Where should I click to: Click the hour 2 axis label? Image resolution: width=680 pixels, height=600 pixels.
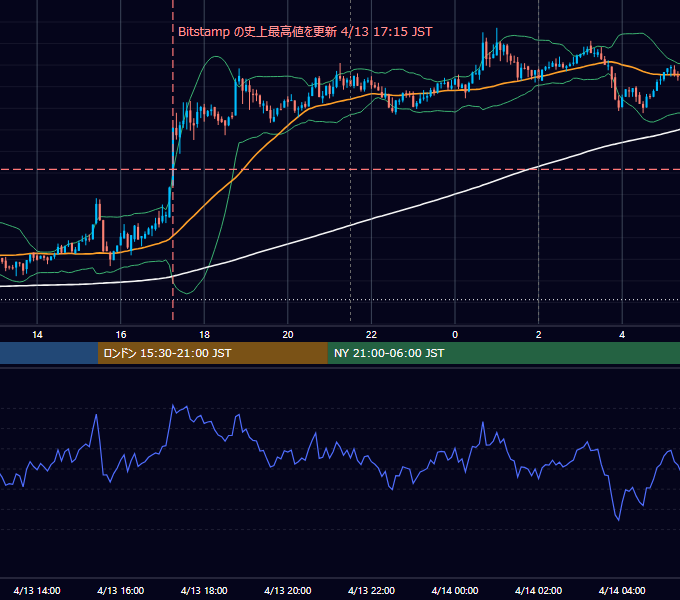coord(539,335)
